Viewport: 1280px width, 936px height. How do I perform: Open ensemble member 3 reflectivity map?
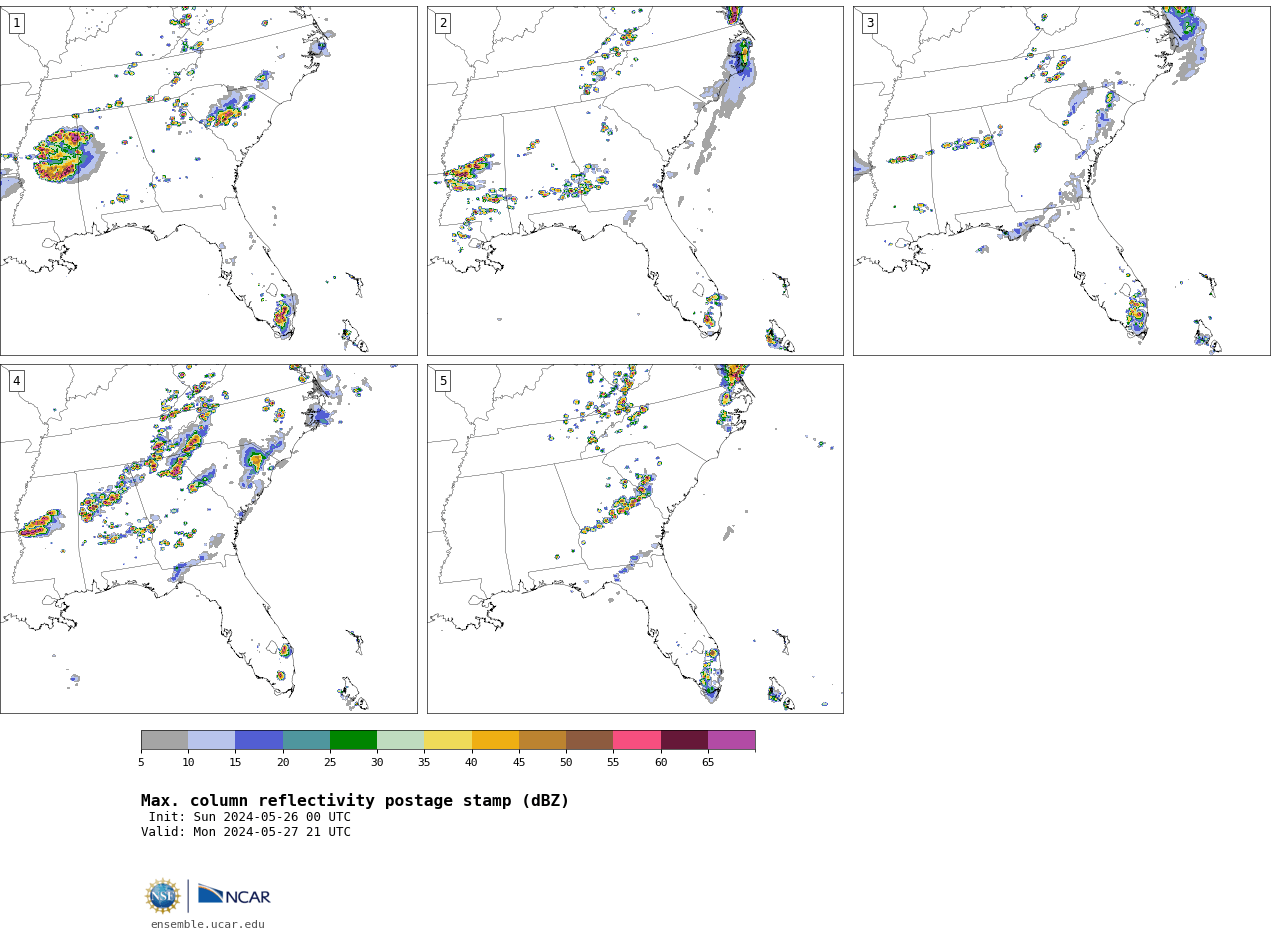pyautogui.click(x=1061, y=181)
